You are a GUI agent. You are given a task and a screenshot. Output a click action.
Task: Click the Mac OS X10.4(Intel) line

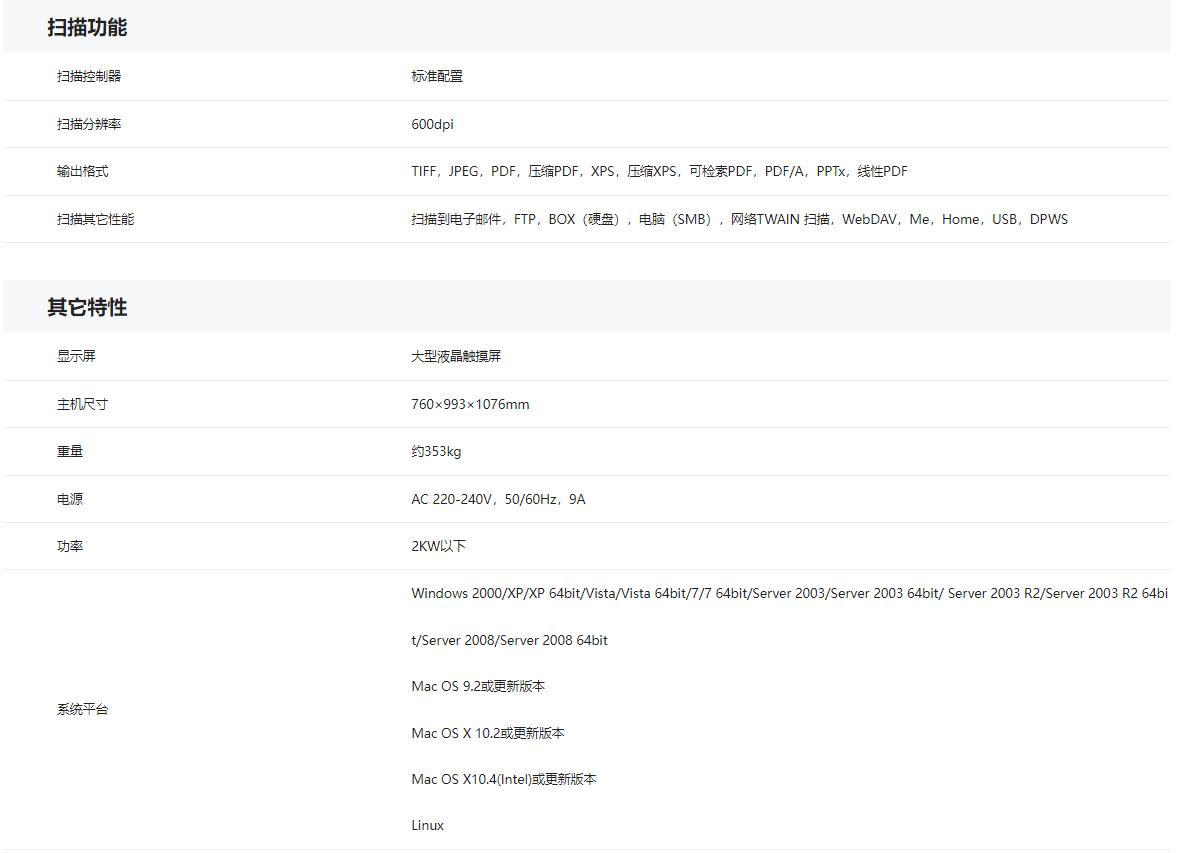pyautogui.click(x=503, y=779)
